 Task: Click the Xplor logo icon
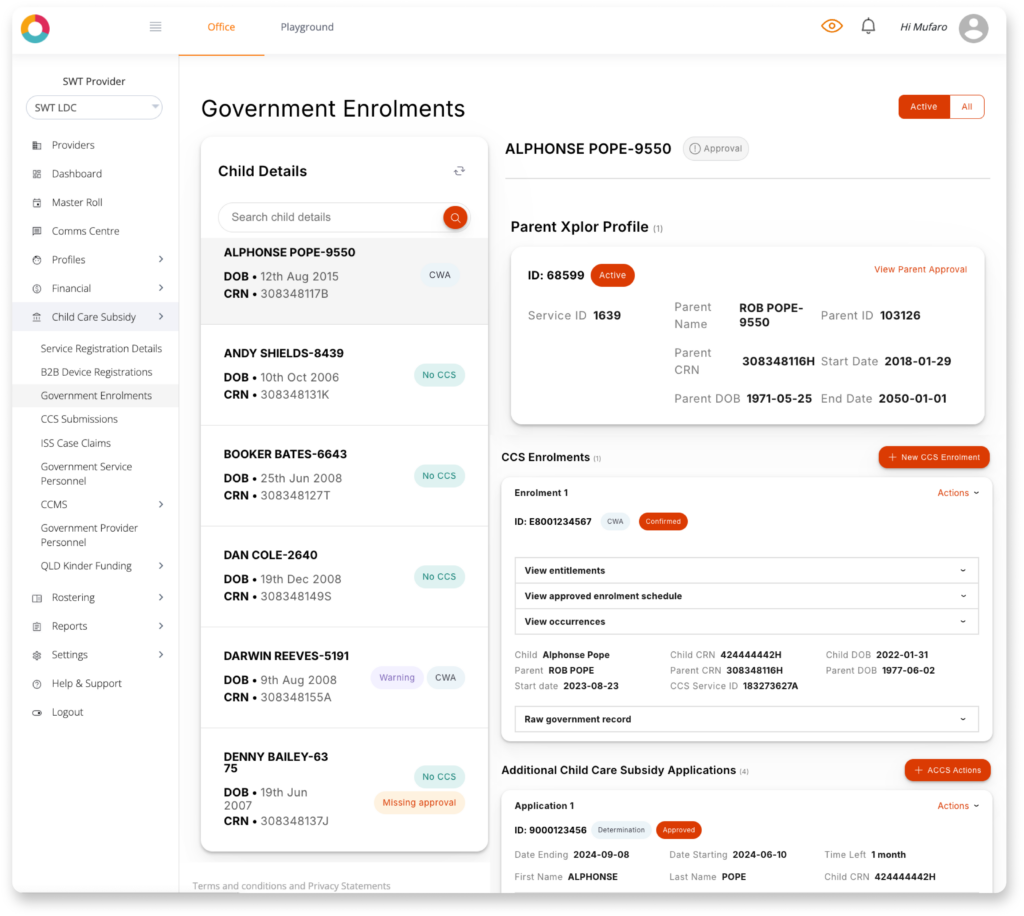coord(35,28)
